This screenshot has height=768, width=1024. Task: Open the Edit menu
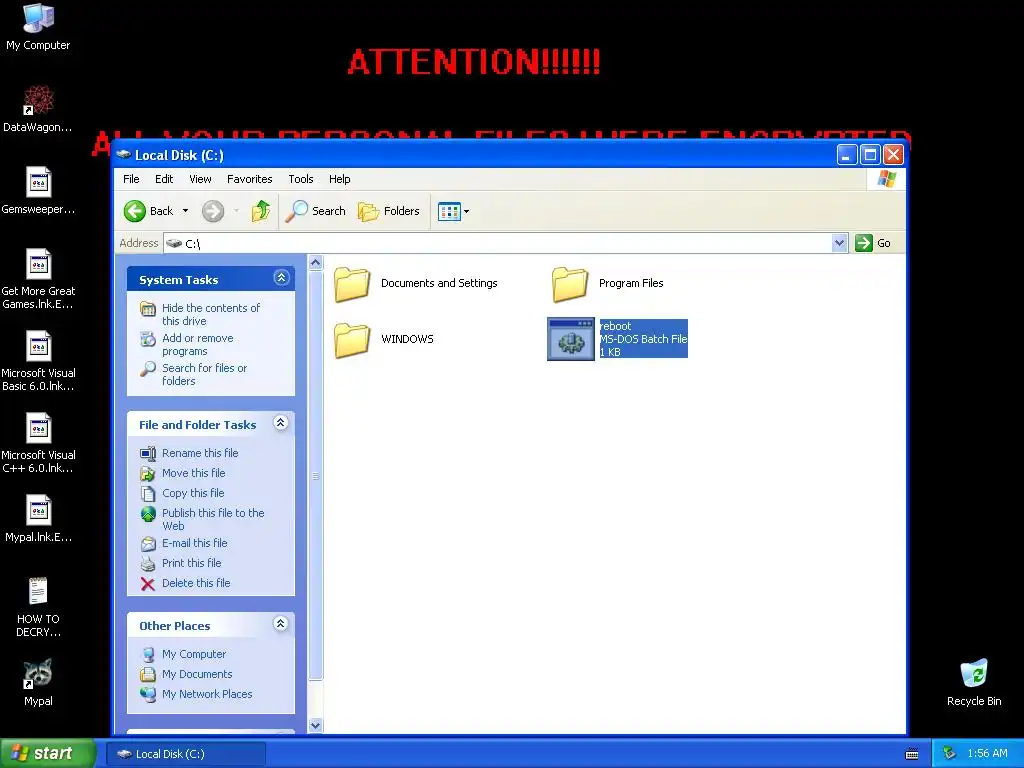point(164,179)
